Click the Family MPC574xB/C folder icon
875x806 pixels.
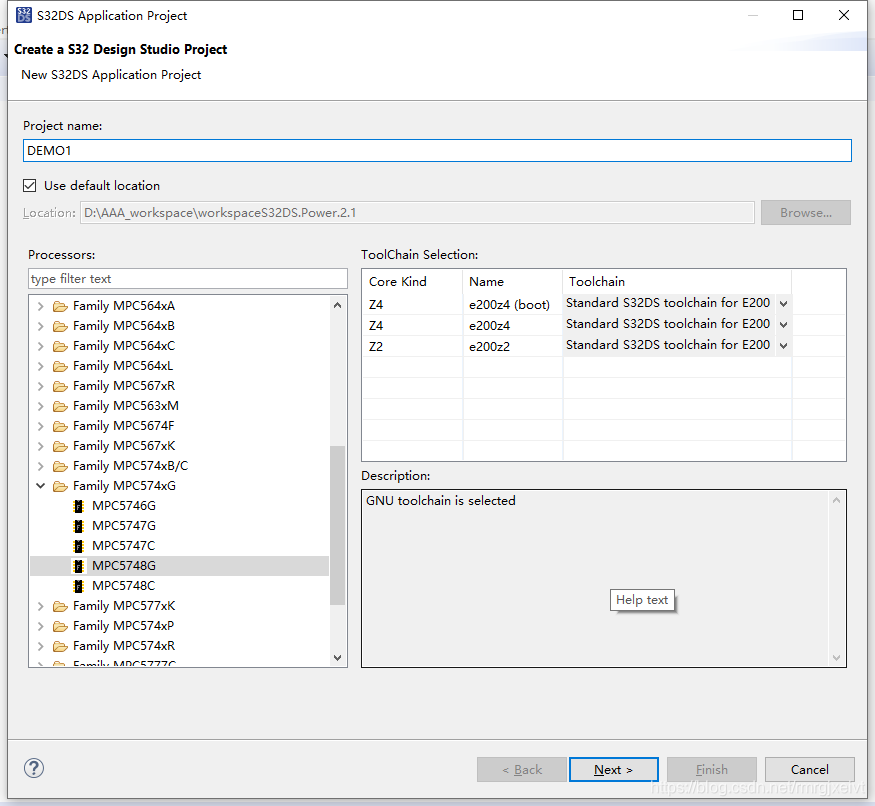[60, 467]
